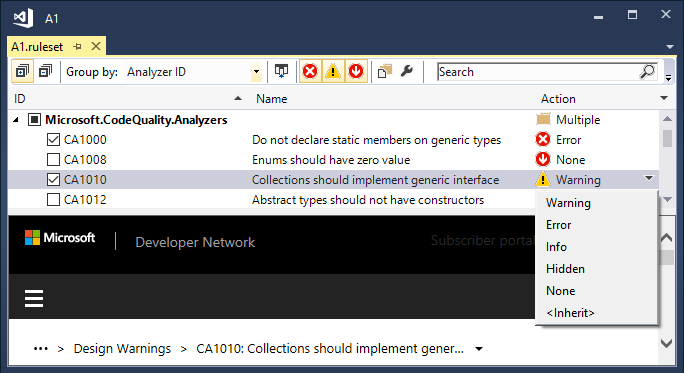Open CA1010 Collections breadcrumb link
The image size is (684, 373).
click(x=330, y=349)
